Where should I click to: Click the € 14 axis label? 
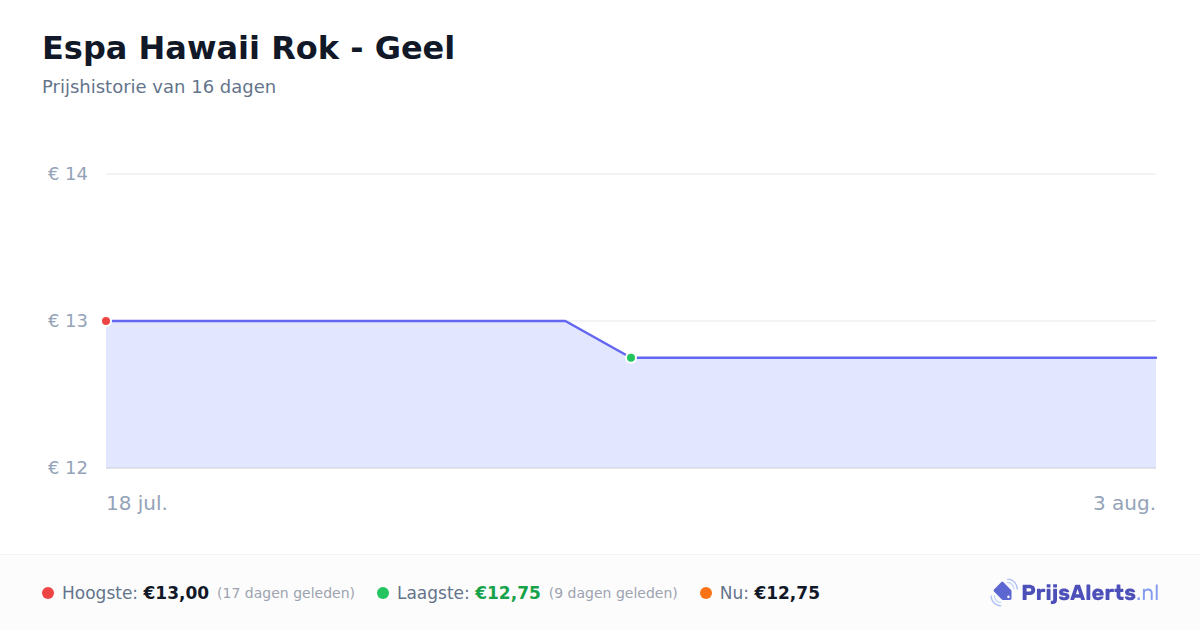click(68, 174)
